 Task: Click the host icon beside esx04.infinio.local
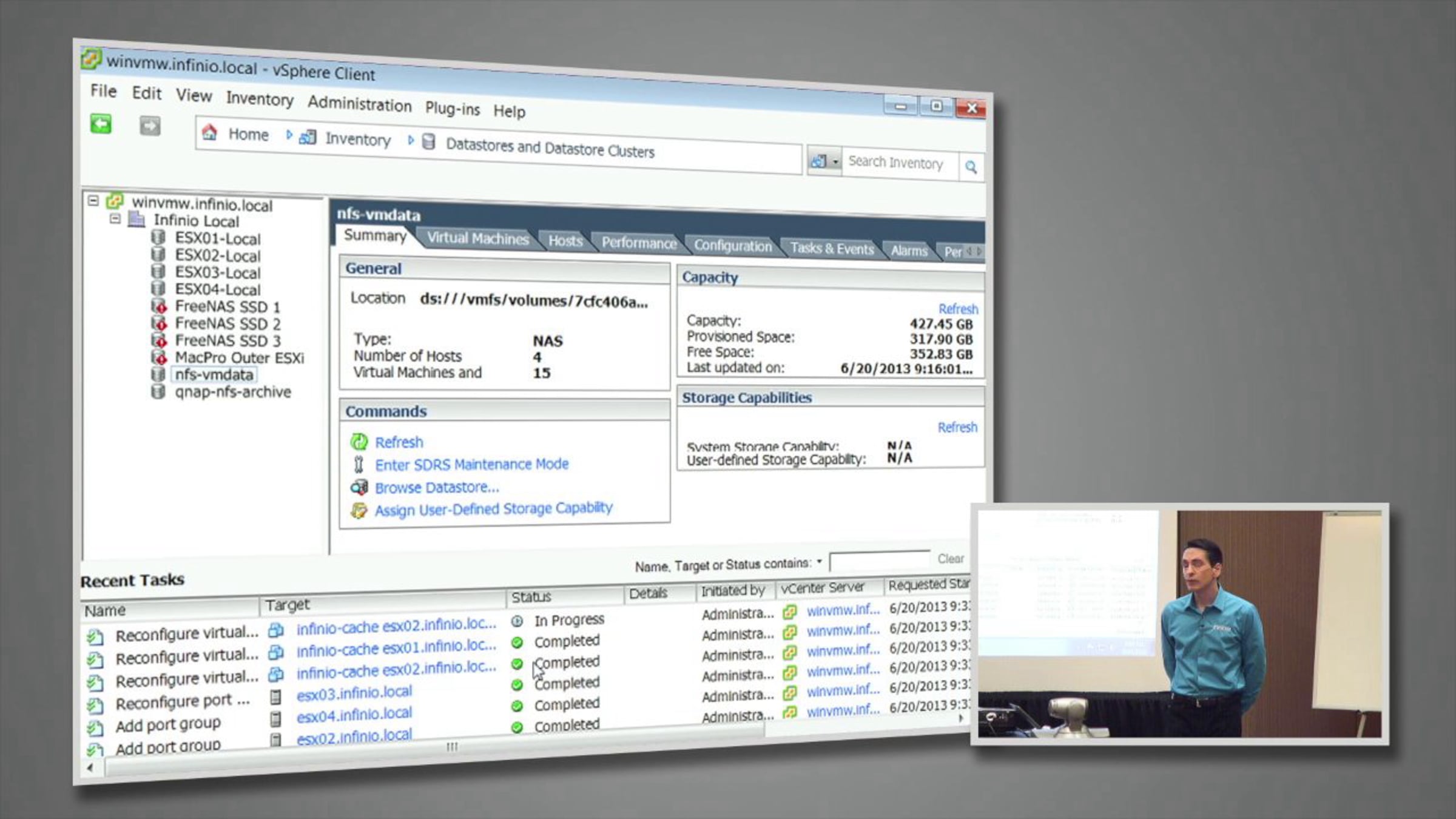275,719
